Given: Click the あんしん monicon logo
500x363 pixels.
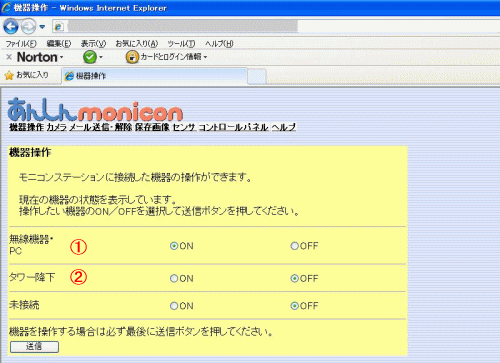Looking at the screenshot, I should coord(95,109).
